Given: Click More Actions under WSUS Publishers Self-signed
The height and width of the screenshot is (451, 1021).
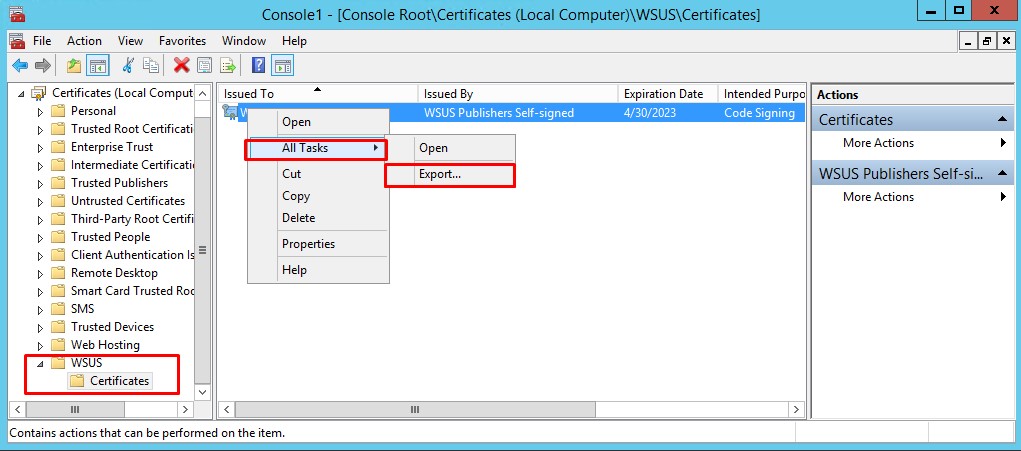Looking at the screenshot, I should (x=878, y=197).
